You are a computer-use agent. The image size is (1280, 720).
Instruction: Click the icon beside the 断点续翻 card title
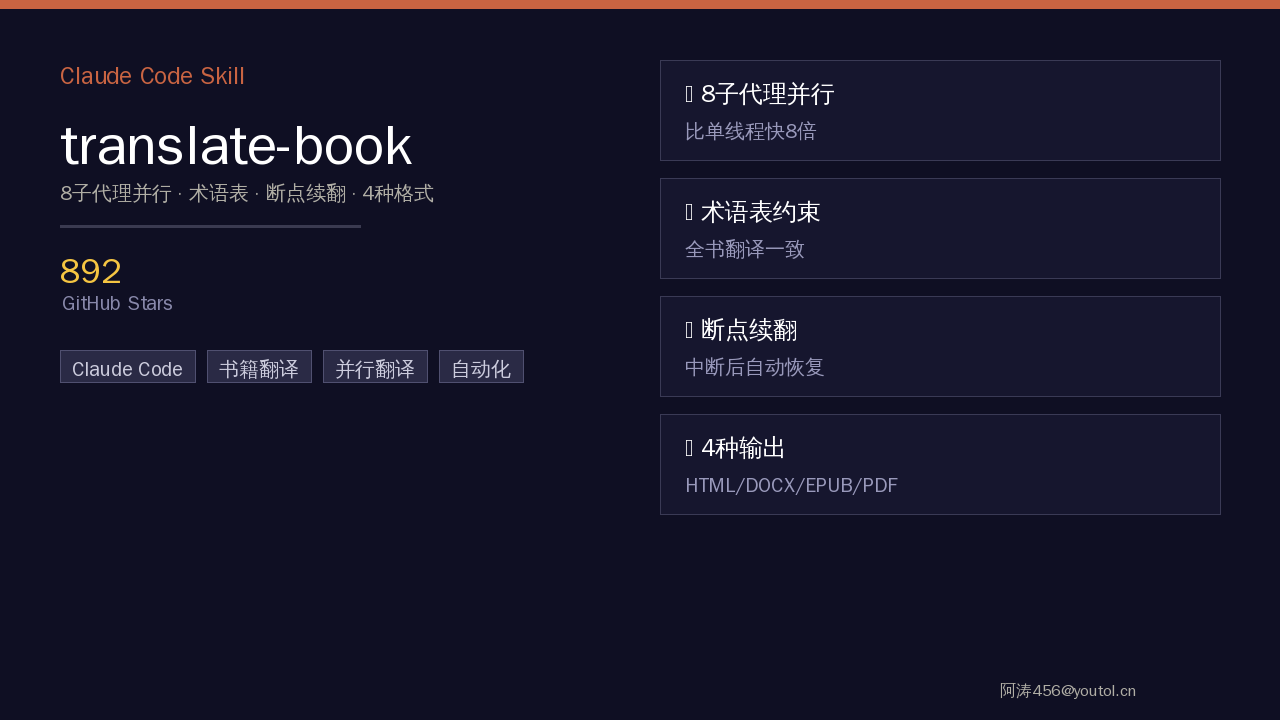(689, 330)
